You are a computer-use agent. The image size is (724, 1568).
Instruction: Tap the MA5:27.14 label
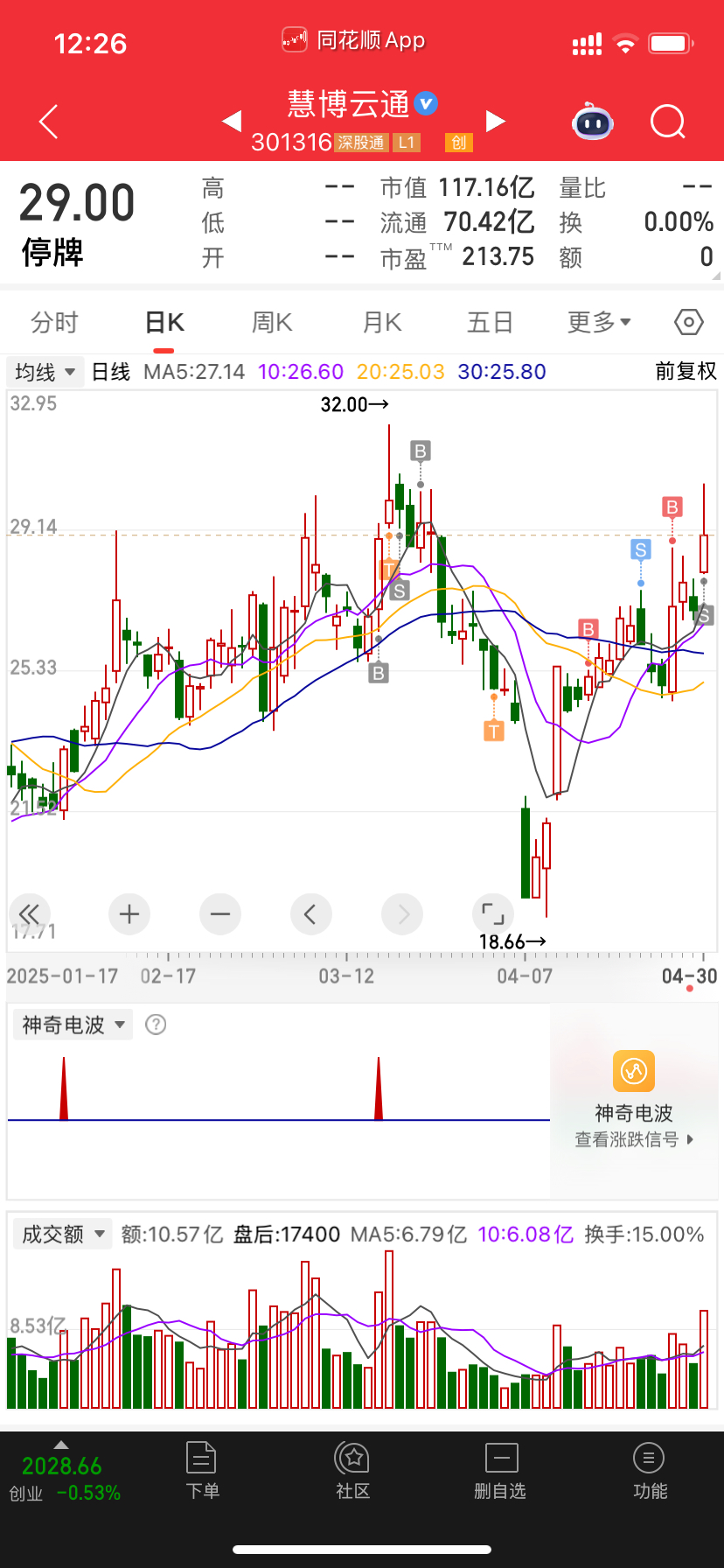point(194,372)
